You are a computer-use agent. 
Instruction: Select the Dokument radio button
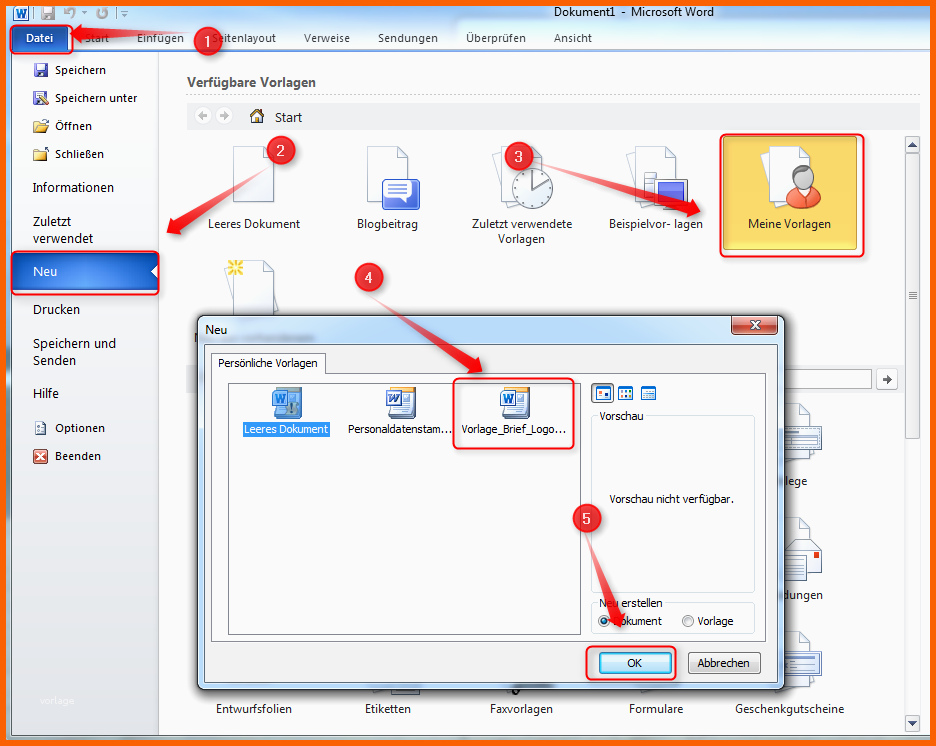point(605,621)
